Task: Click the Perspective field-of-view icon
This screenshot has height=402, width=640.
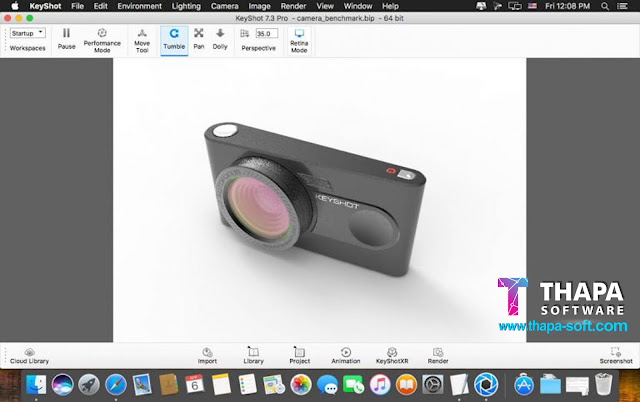Action: click(x=244, y=33)
